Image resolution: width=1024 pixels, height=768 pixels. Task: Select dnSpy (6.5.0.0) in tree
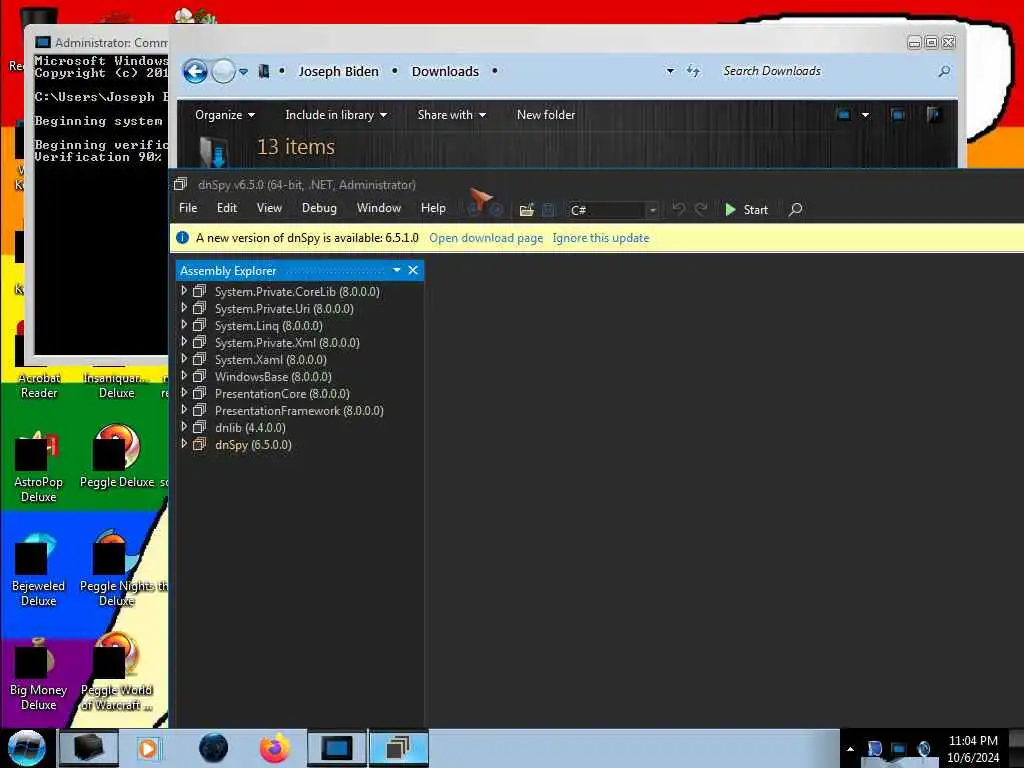coord(253,445)
